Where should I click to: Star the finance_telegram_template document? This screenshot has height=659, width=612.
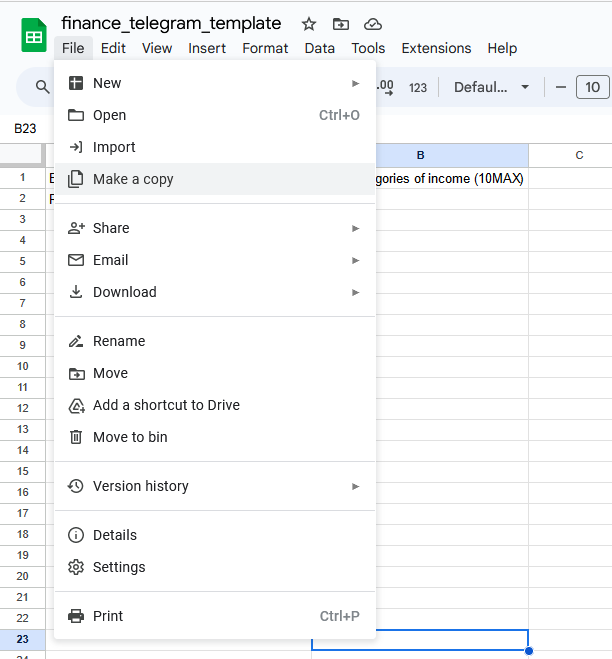click(x=309, y=24)
